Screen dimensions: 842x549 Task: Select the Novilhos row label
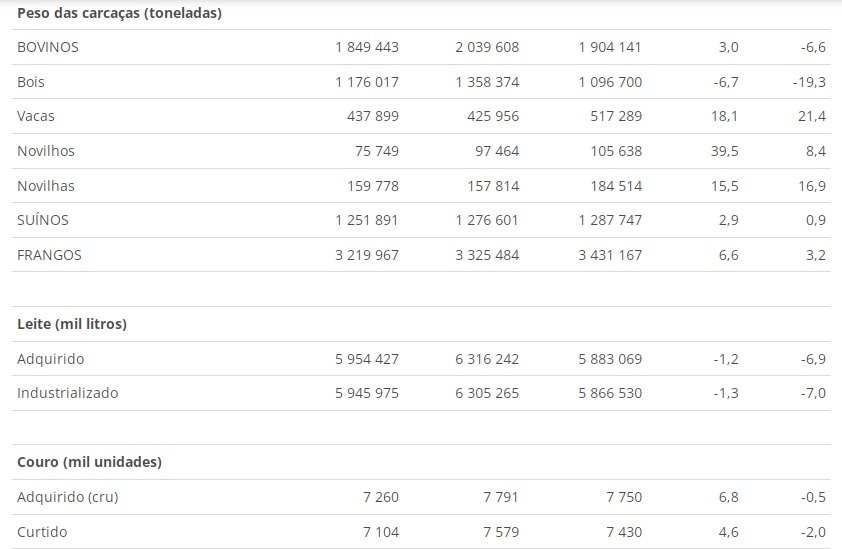pyautogui.click(x=46, y=151)
